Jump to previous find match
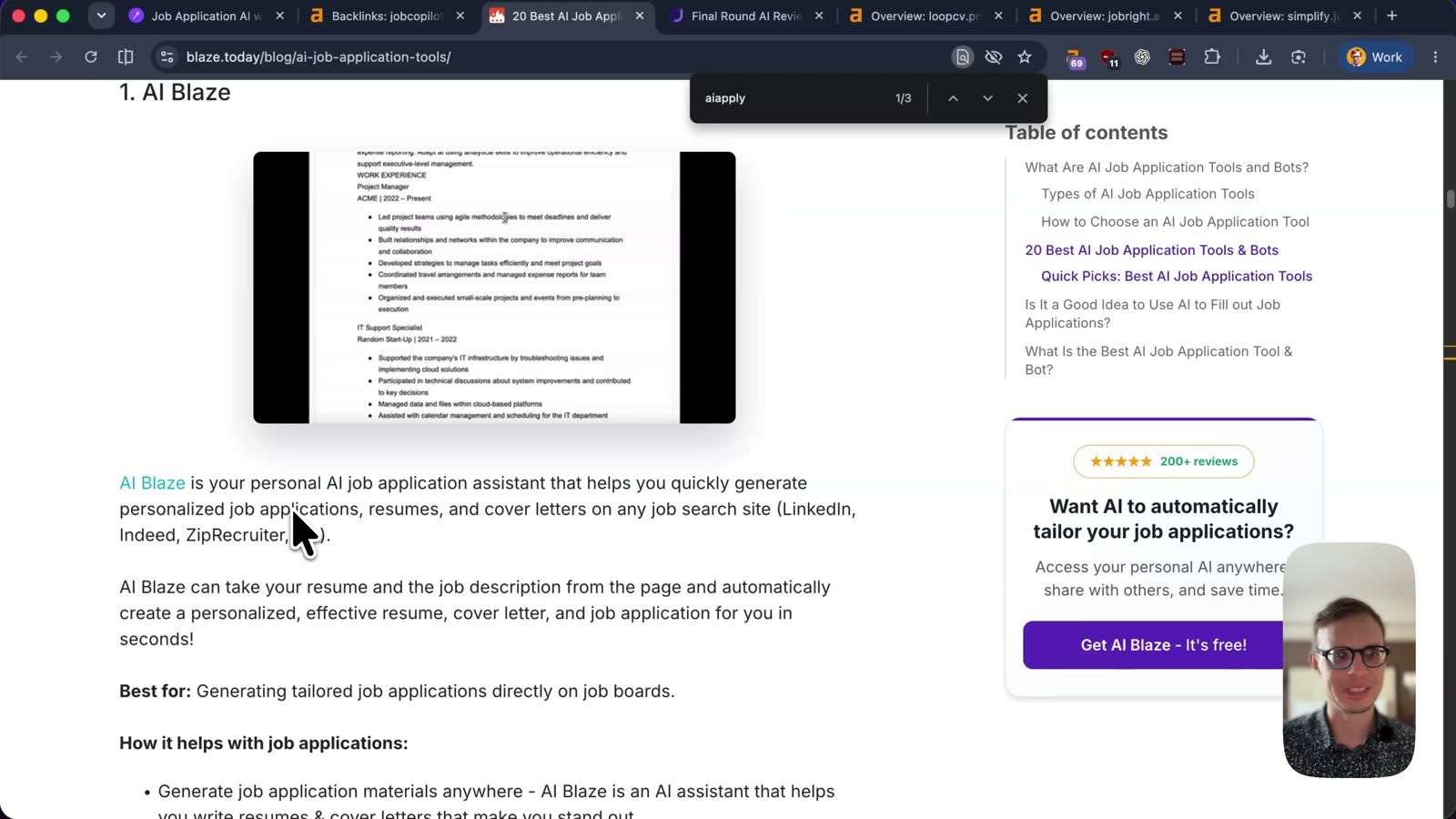The width and height of the screenshot is (1456, 819). tap(953, 98)
